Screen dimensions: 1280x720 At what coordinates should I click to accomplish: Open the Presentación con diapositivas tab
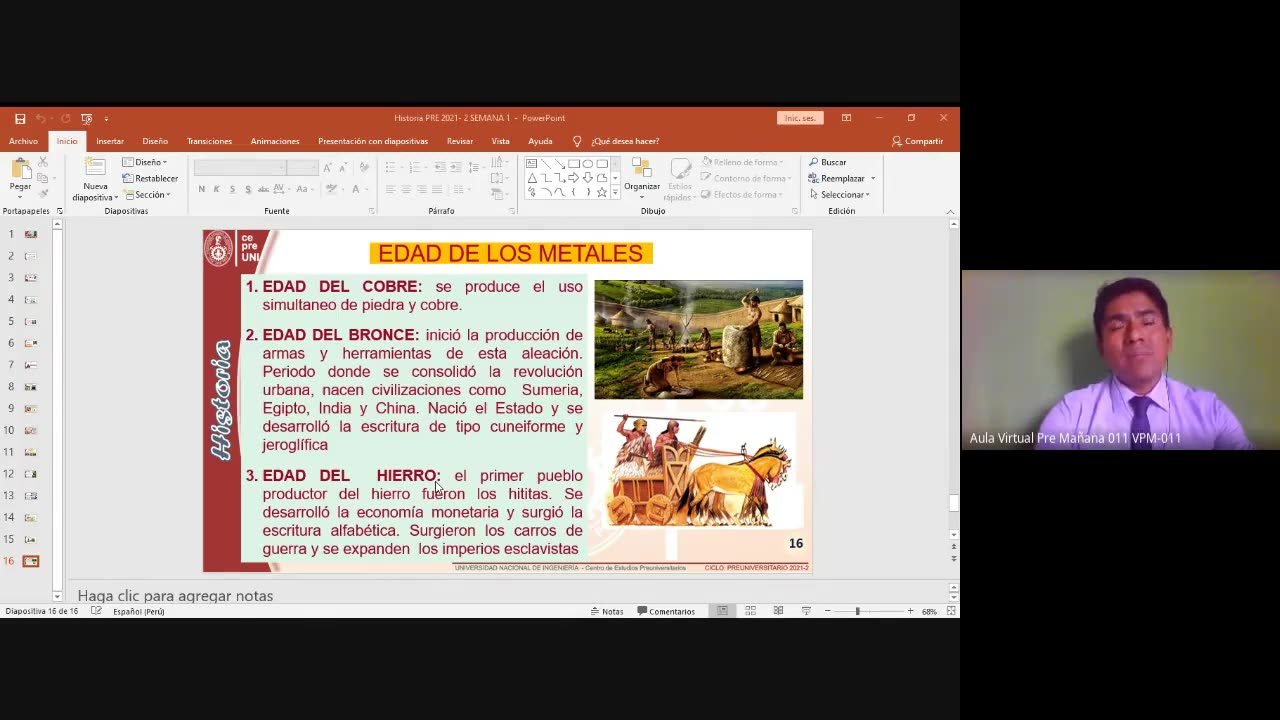373,141
